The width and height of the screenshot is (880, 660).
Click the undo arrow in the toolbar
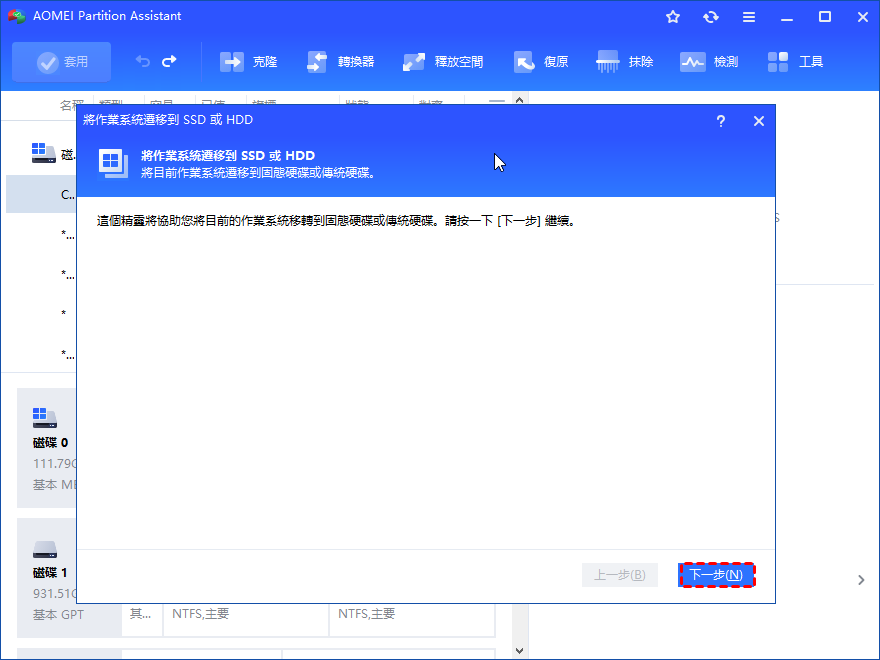143,61
